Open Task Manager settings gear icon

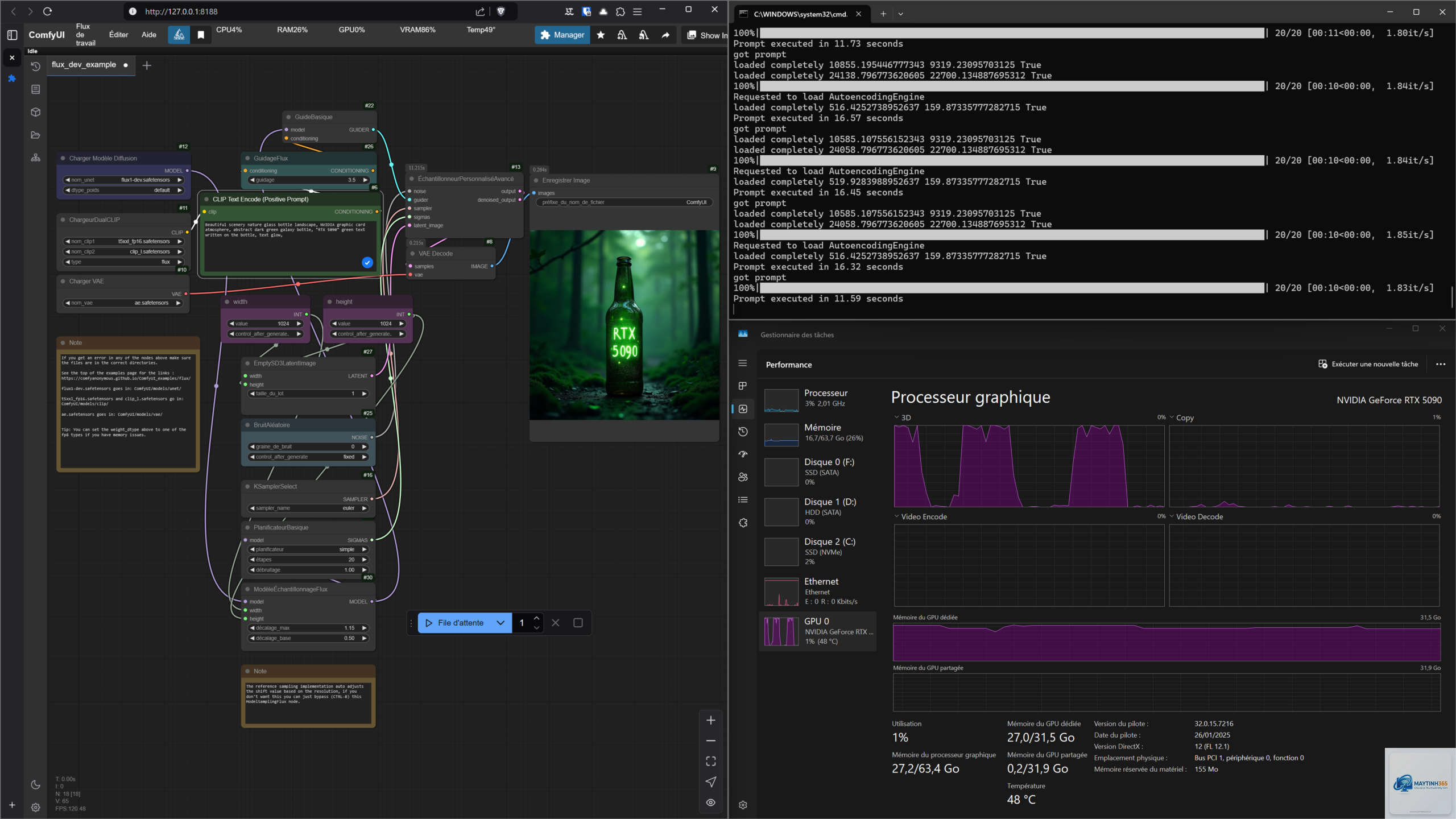click(x=743, y=805)
